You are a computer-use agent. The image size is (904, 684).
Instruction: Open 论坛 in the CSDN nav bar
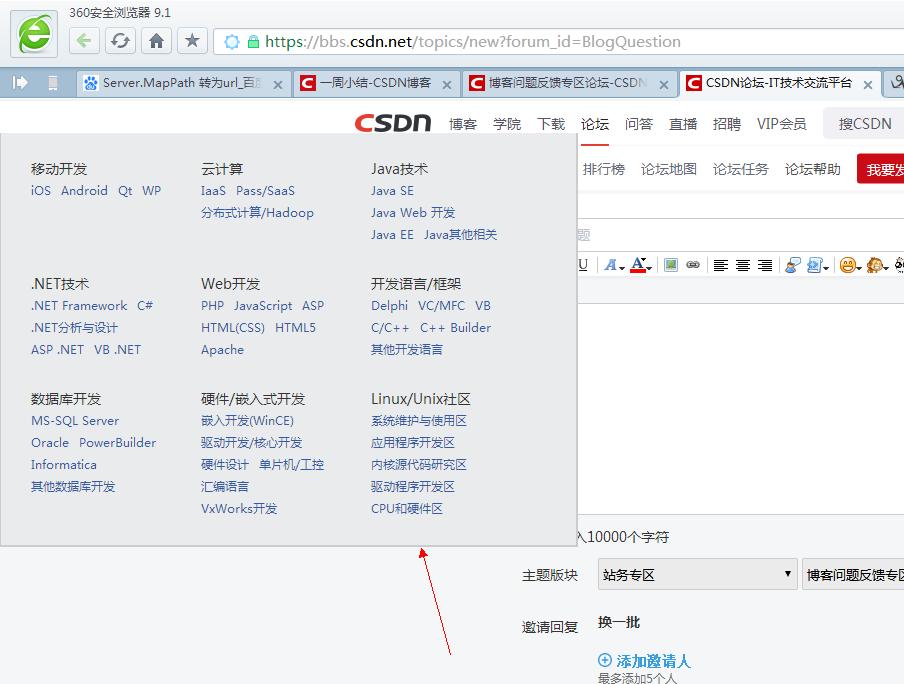[x=594, y=123]
